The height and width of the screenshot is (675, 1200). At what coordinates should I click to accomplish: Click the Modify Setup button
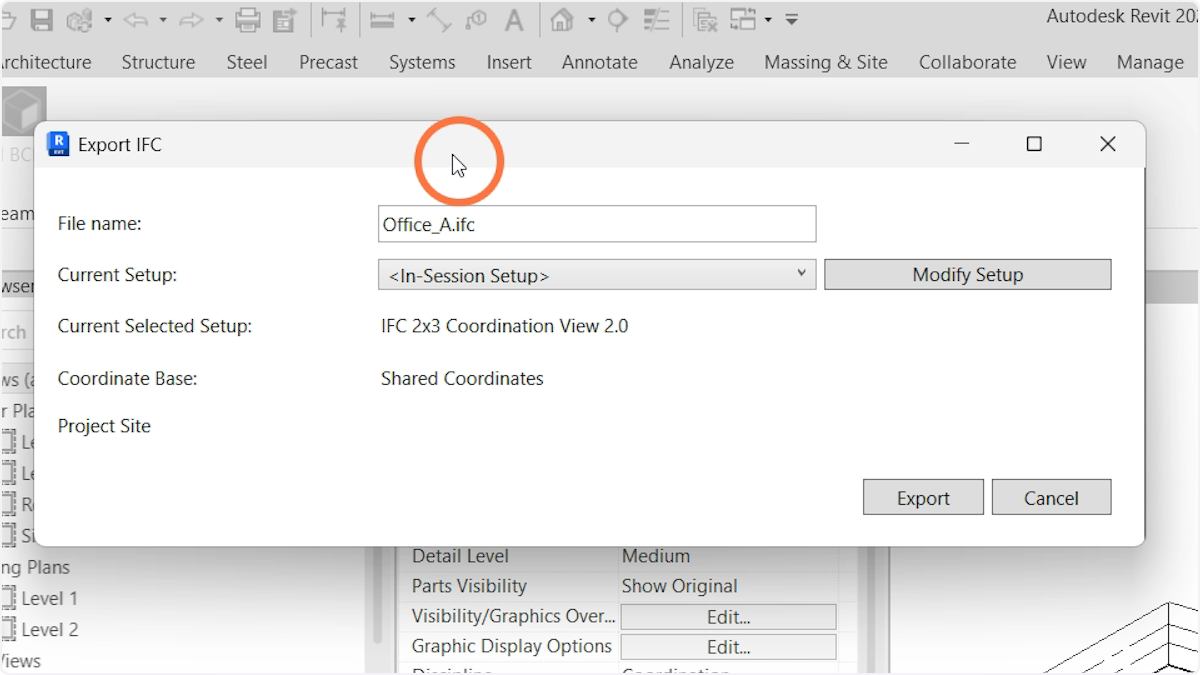click(967, 275)
